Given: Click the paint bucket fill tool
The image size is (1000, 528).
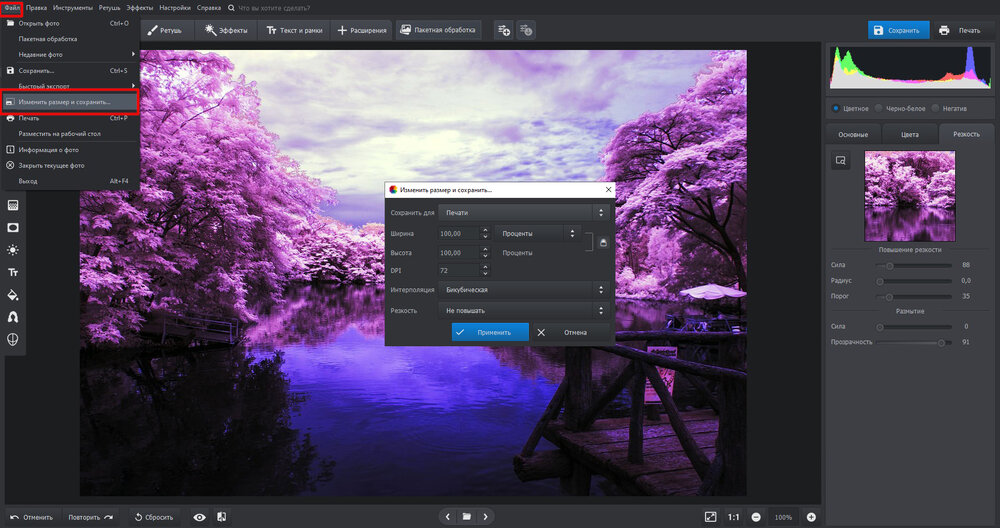Looking at the screenshot, I should (x=14, y=295).
